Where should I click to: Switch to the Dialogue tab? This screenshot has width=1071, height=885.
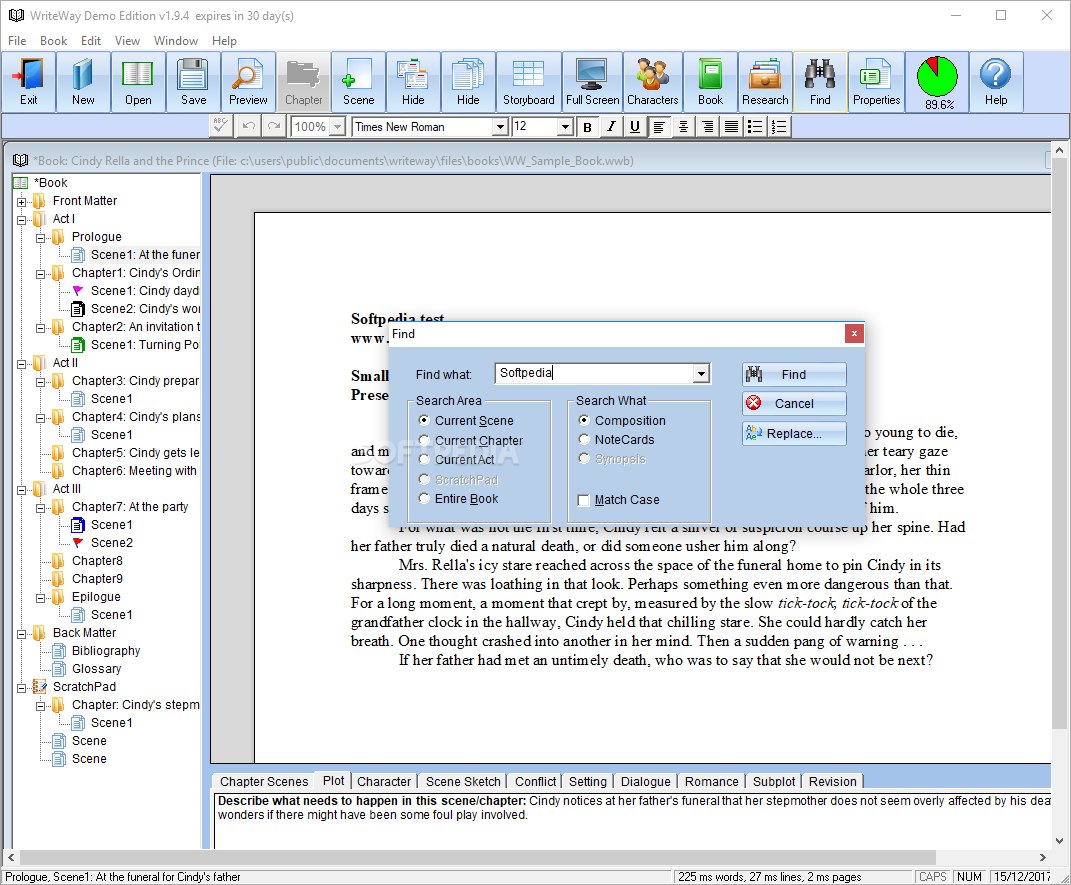[x=645, y=781]
